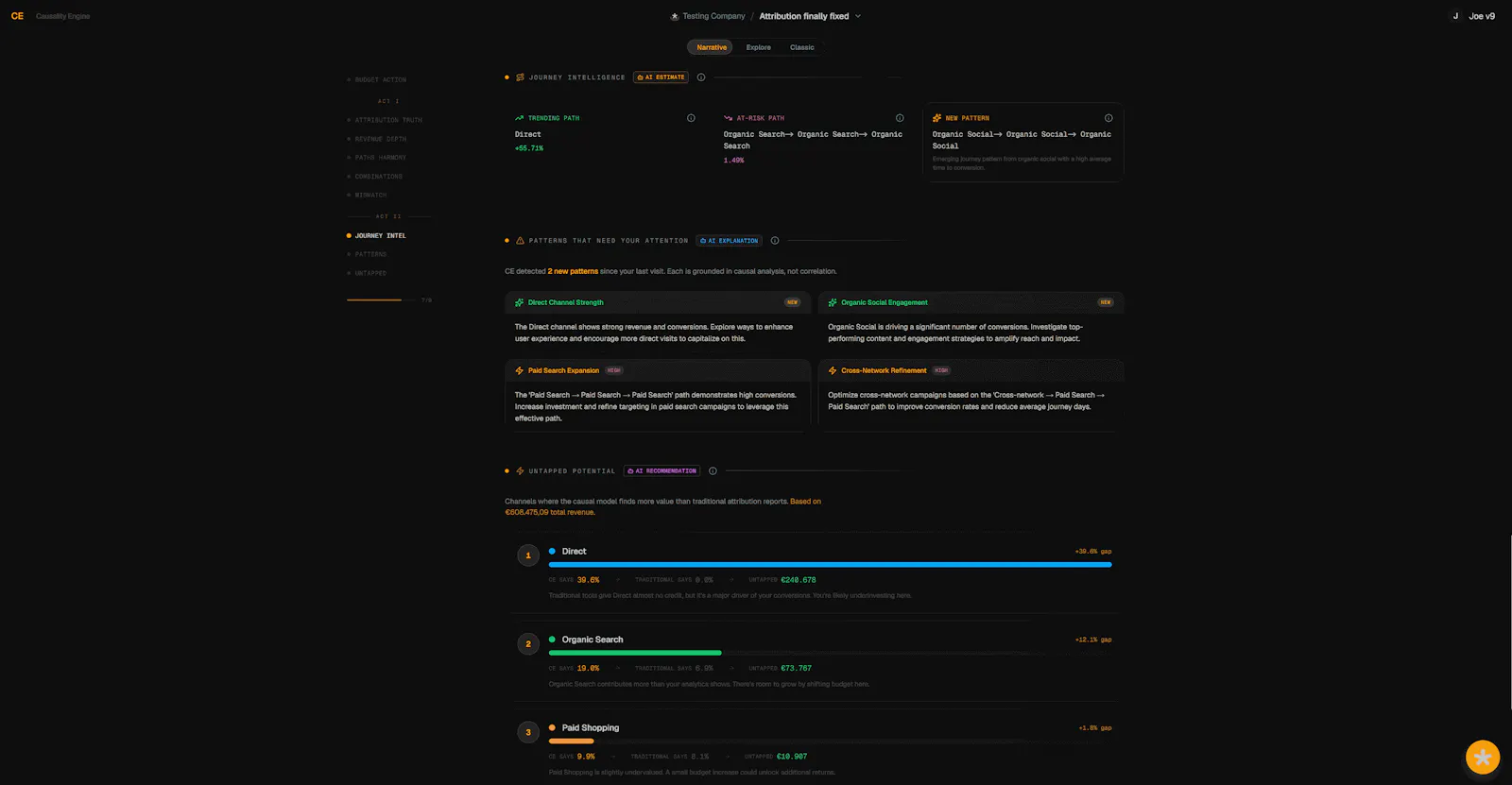The image size is (1512, 785).
Task: Click the 1.40% at-risk value
Action: click(733, 161)
